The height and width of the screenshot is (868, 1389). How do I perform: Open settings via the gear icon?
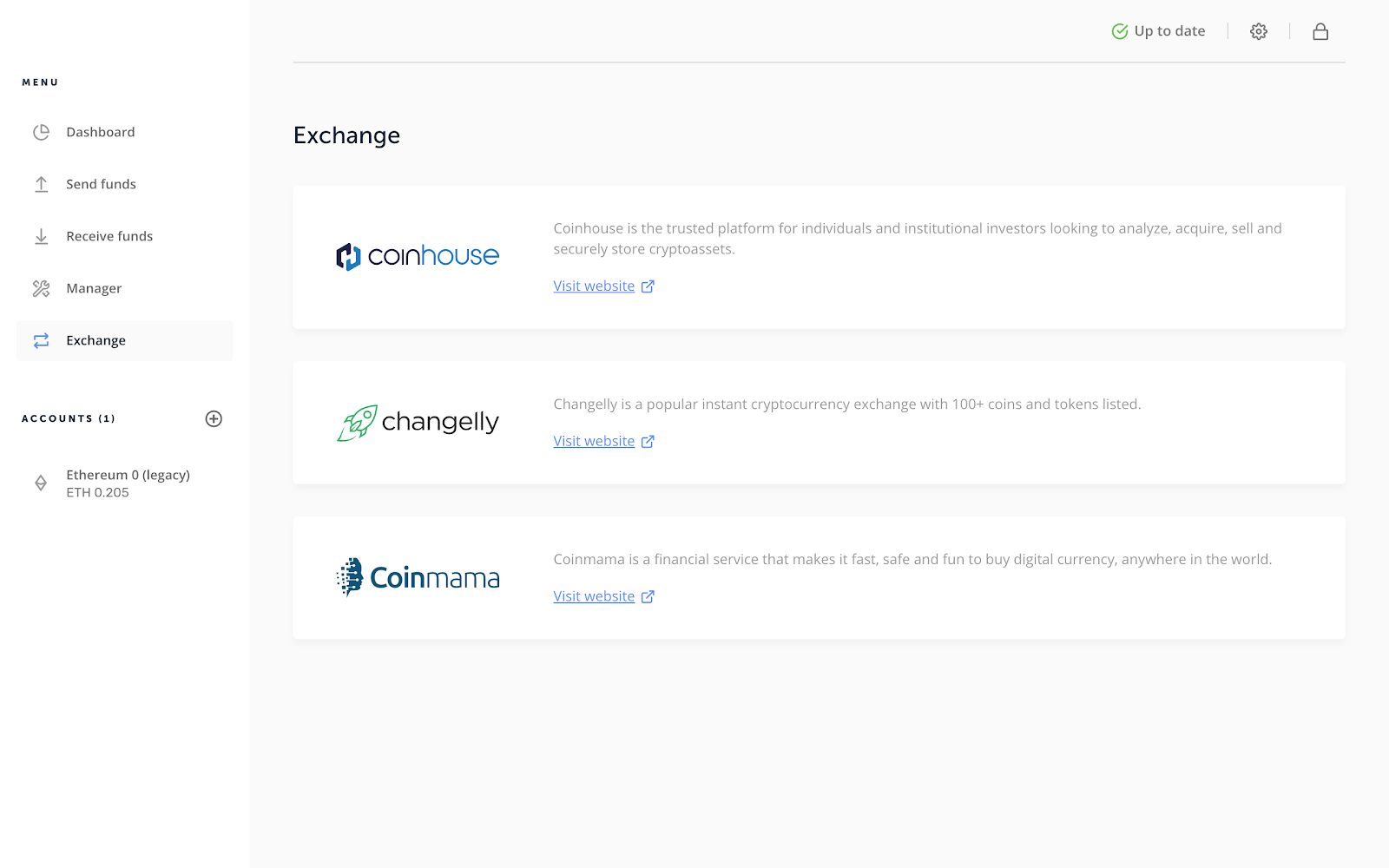[1258, 30]
